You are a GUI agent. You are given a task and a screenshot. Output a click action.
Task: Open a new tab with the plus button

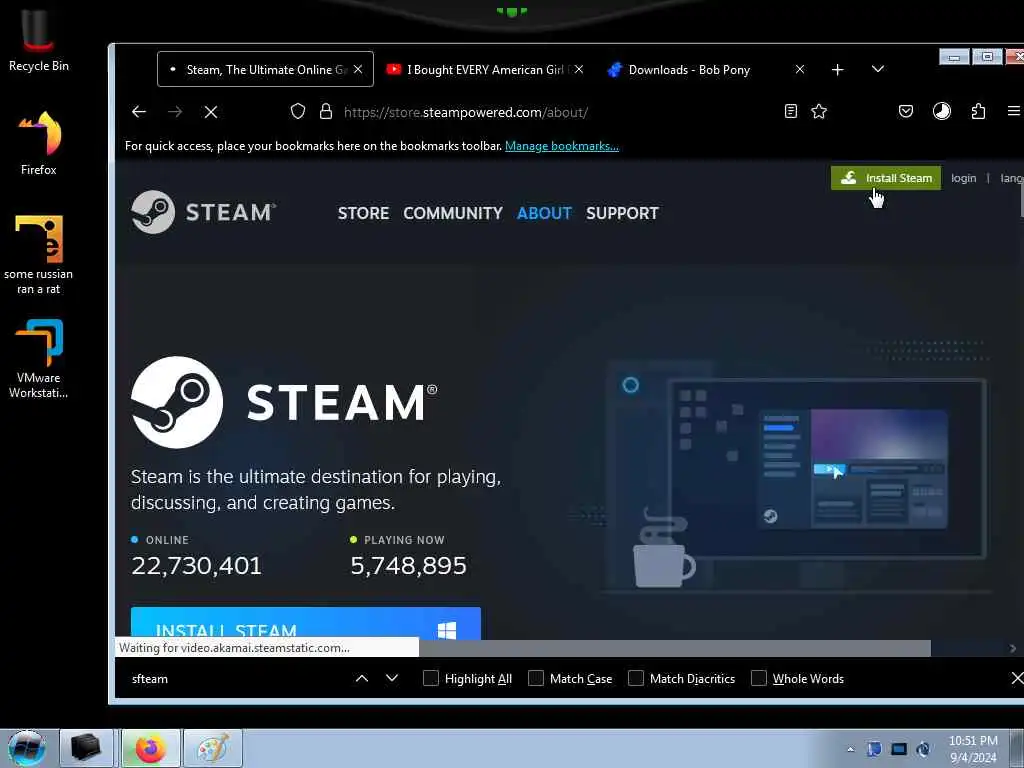point(838,69)
